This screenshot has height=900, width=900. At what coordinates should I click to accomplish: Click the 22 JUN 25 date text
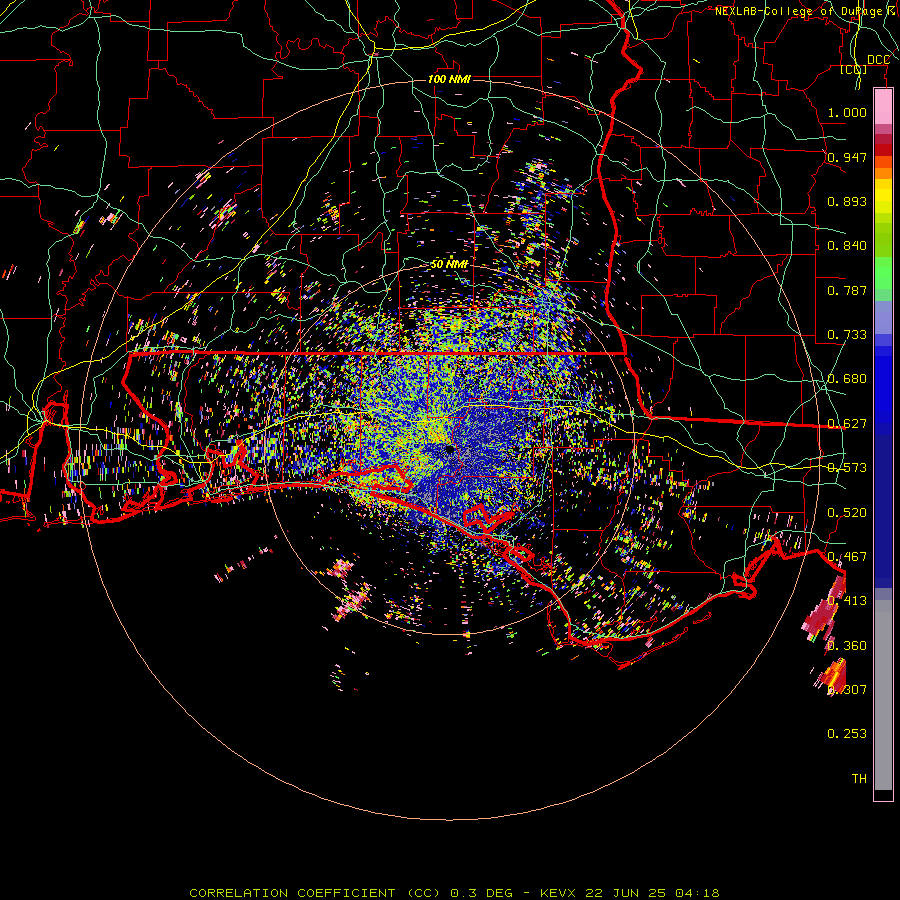click(x=625, y=893)
